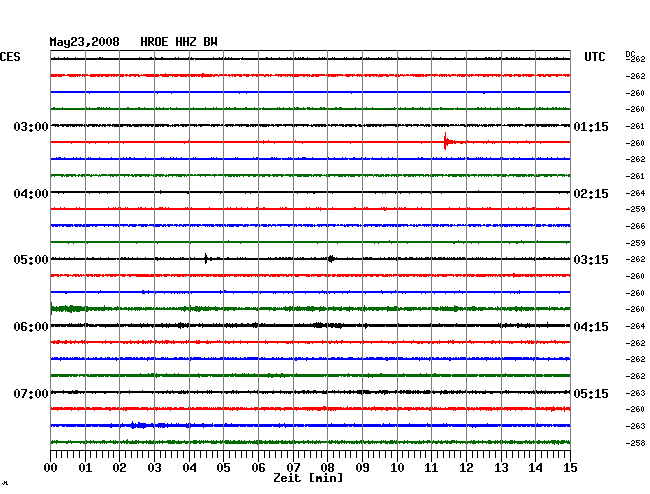Click DC value -261 beside 01:15

(x=635, y=126)
